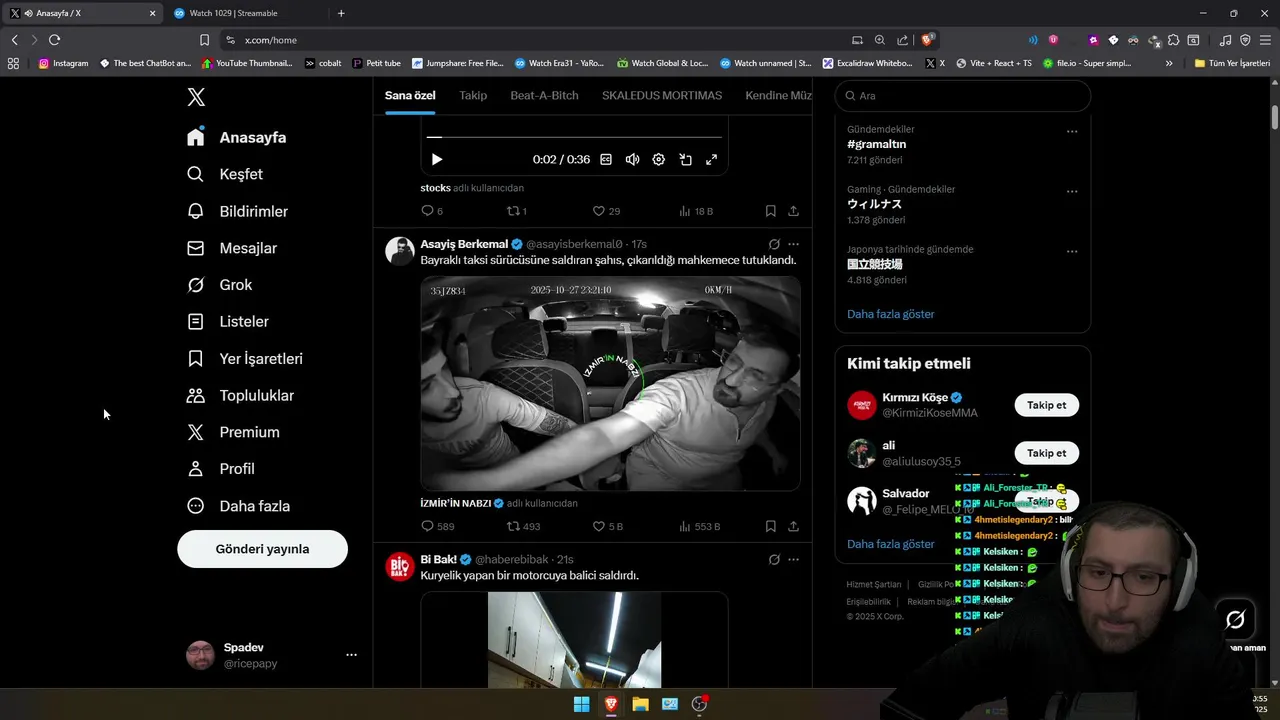
Task: Open Bi Bak! profile name
Action: [x=438, y=559]
